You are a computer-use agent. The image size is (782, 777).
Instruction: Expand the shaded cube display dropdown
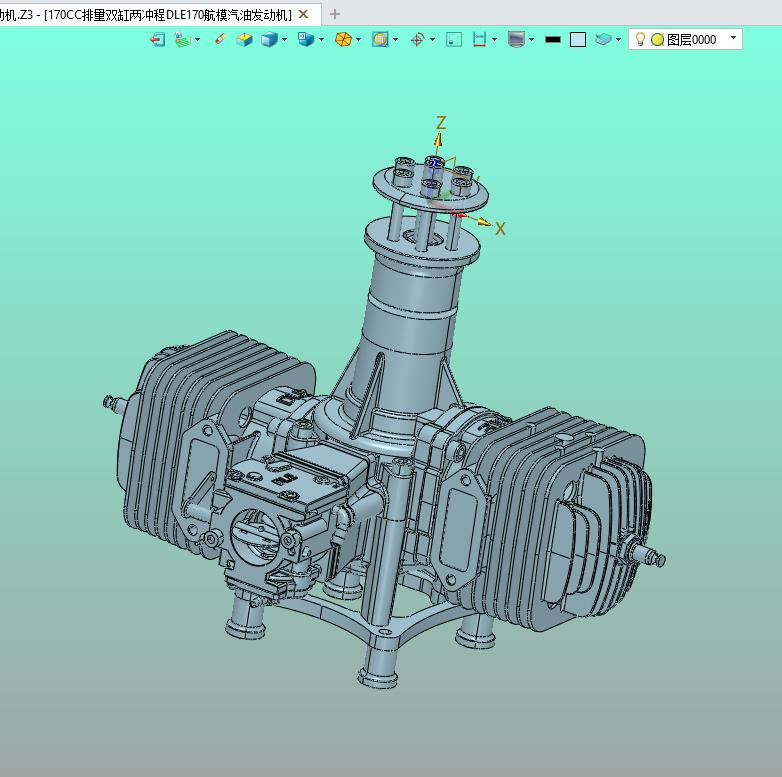tap(285, 39)
